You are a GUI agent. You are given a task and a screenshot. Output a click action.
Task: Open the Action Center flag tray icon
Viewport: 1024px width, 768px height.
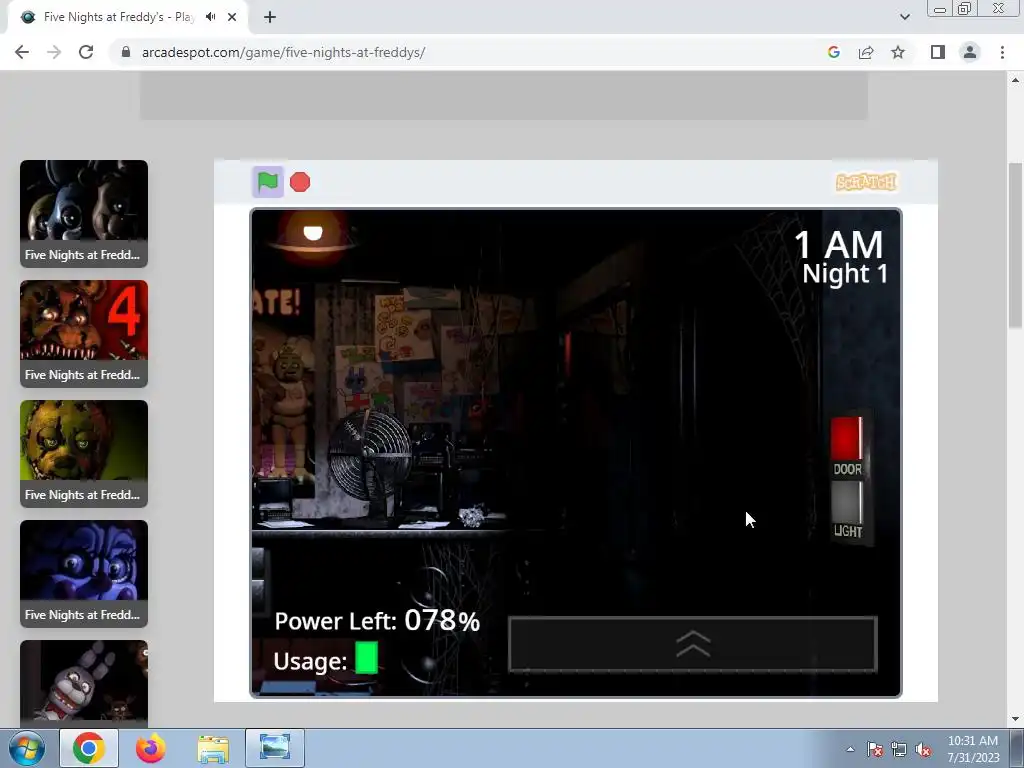coord(874,749)
